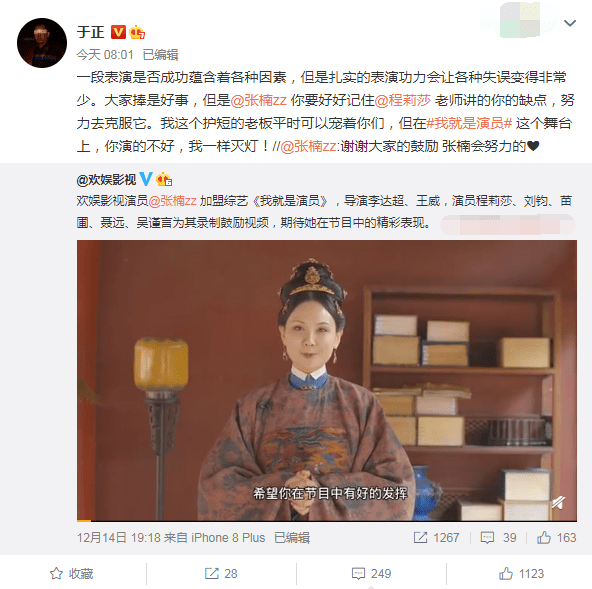Repost original post with 1267 shares
Image resolution: width=592 pixels, height=589 pixels.
coord(436,537)
